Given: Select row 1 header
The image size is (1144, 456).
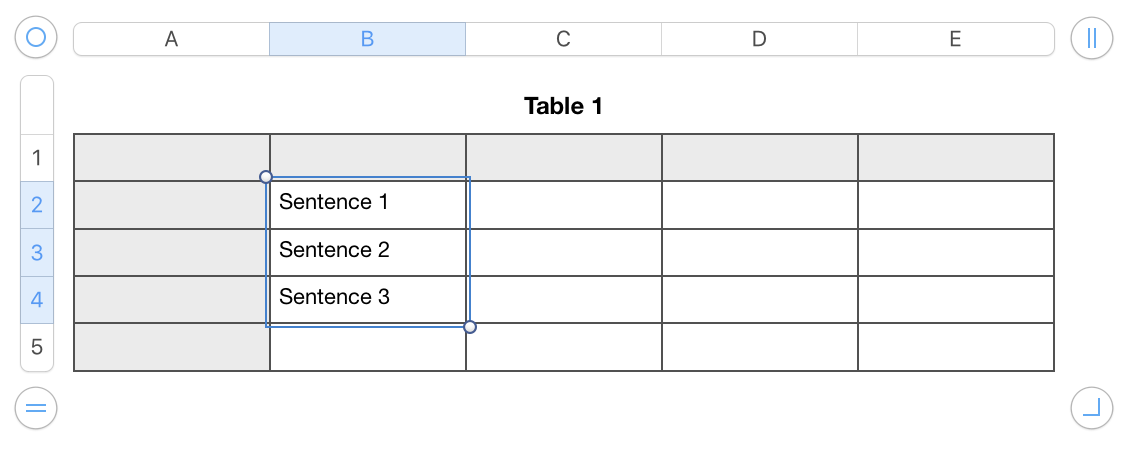Looking at the screenshot, I should click(x=37, y=158).
